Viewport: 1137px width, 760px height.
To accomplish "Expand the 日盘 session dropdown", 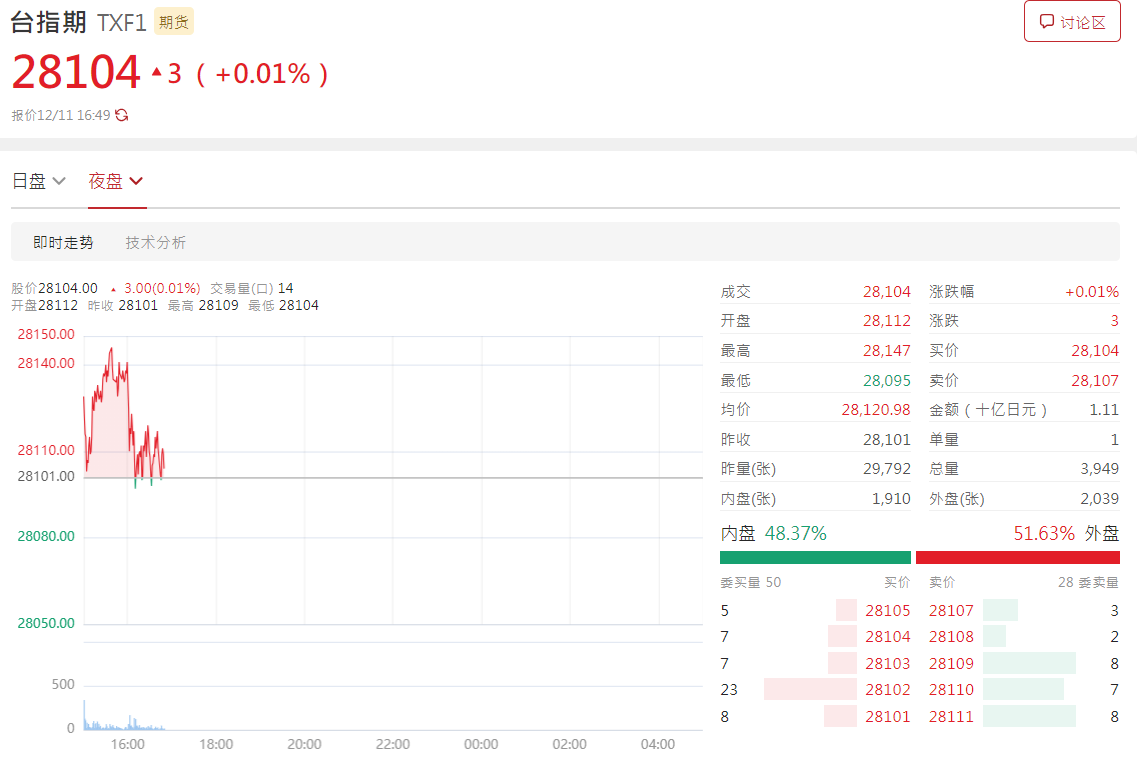I will pyautogui.click(x=38, y=181).
